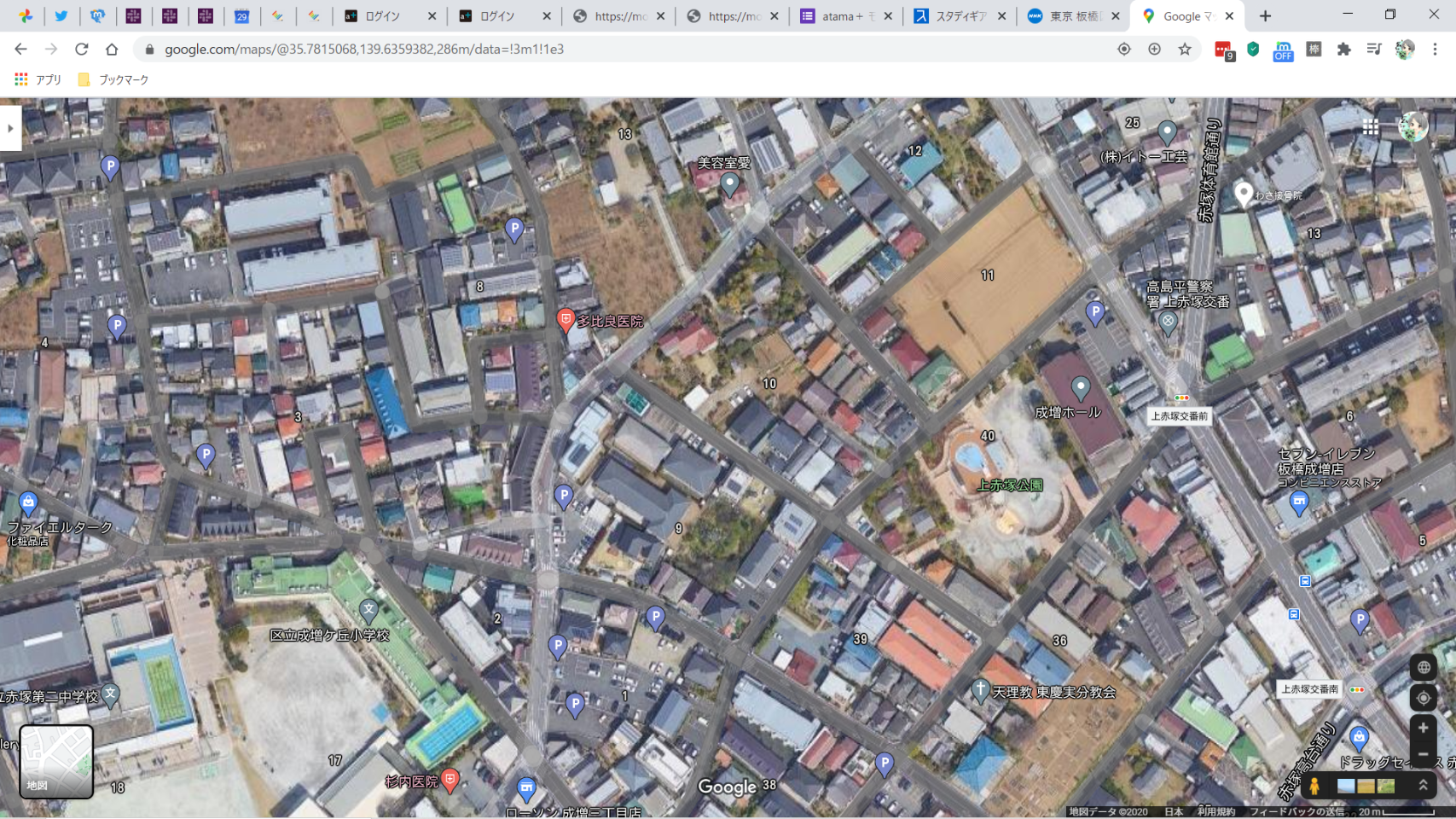
Task: Open the 利用規約 terms link
Action: [x=1215, y=812]
